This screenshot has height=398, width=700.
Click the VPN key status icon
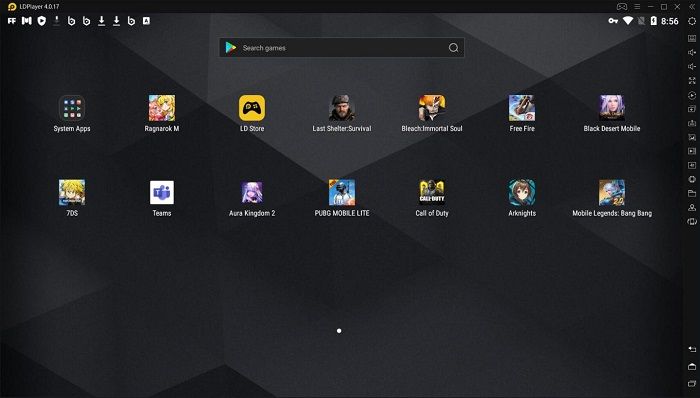613,21
